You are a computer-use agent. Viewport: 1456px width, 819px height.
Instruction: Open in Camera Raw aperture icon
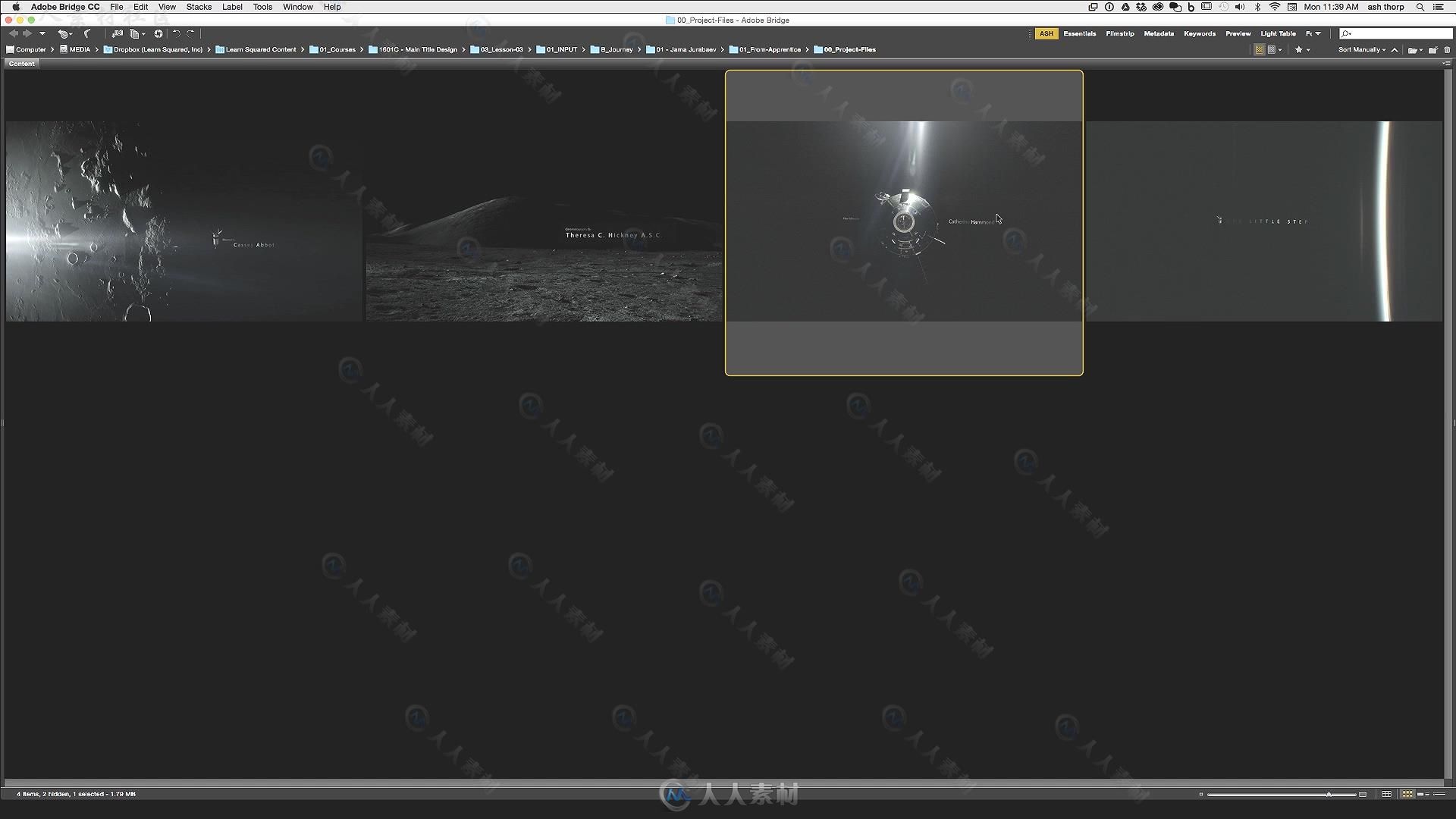158,33
